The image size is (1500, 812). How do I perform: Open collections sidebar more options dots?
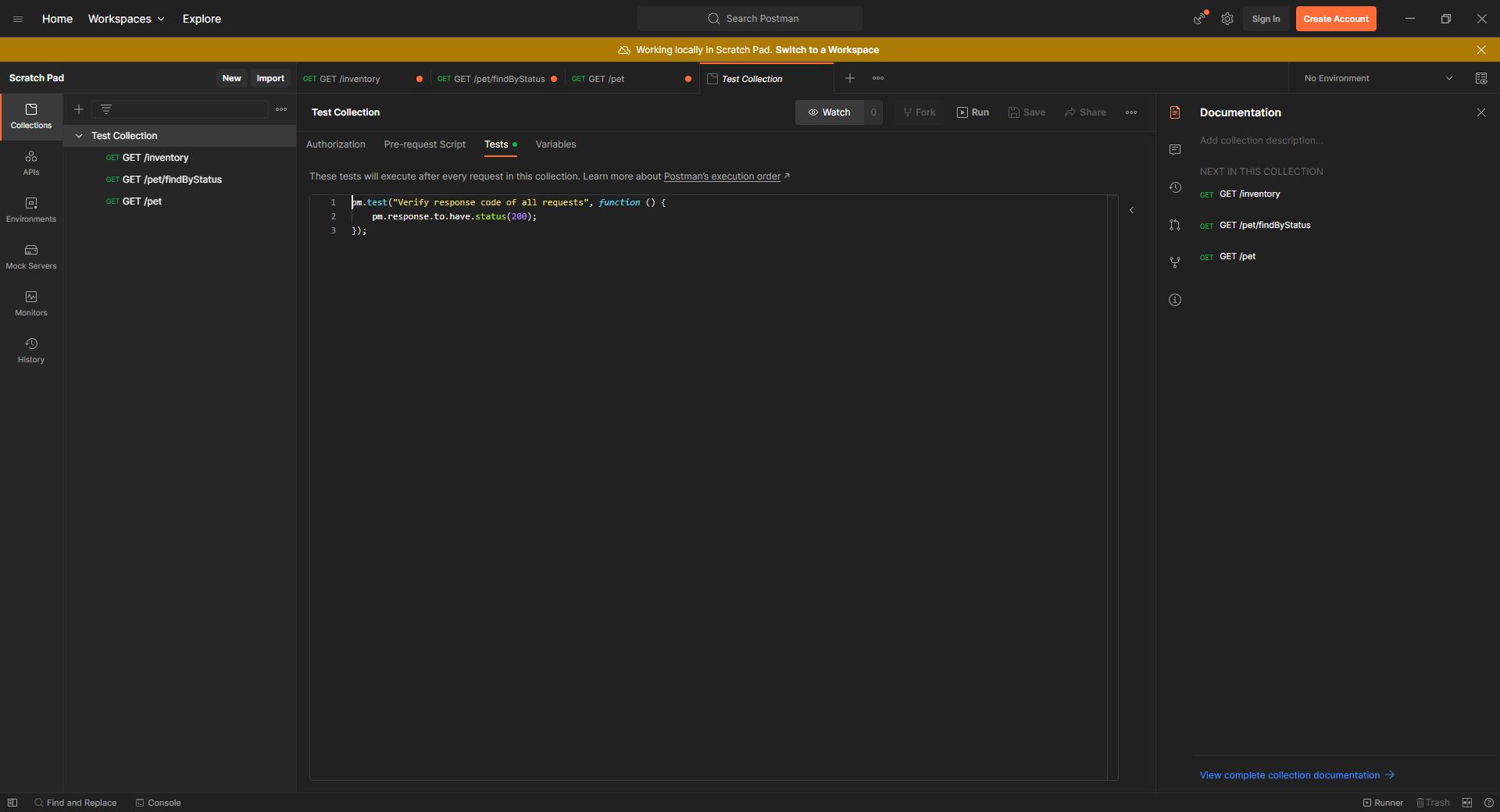(x=281, y=109)
